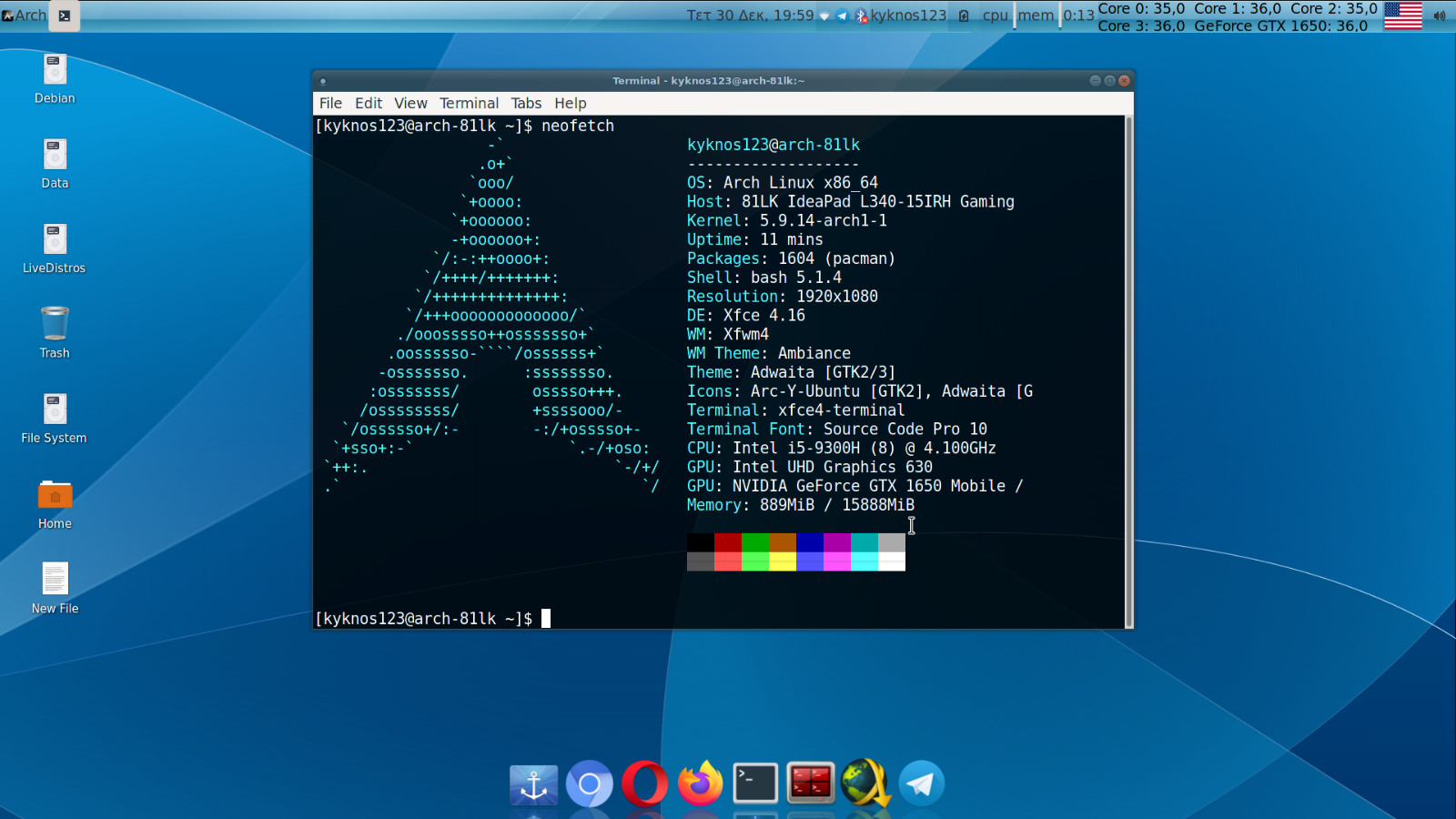
Task: Click the terminal window menu button
Action: pyautogui.click(x=323, y=81)
